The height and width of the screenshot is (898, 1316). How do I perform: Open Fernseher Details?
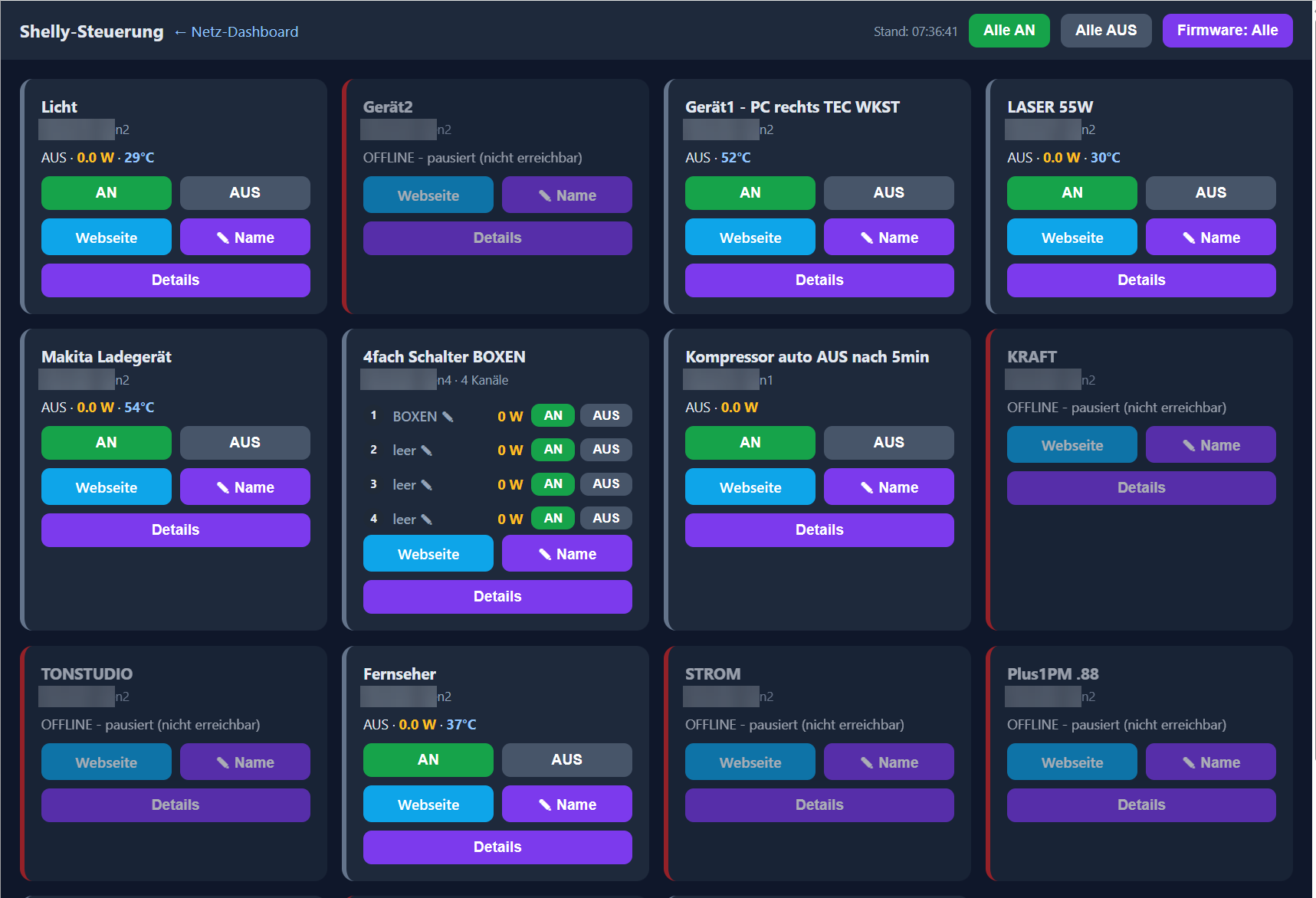(x=497, y=847)
